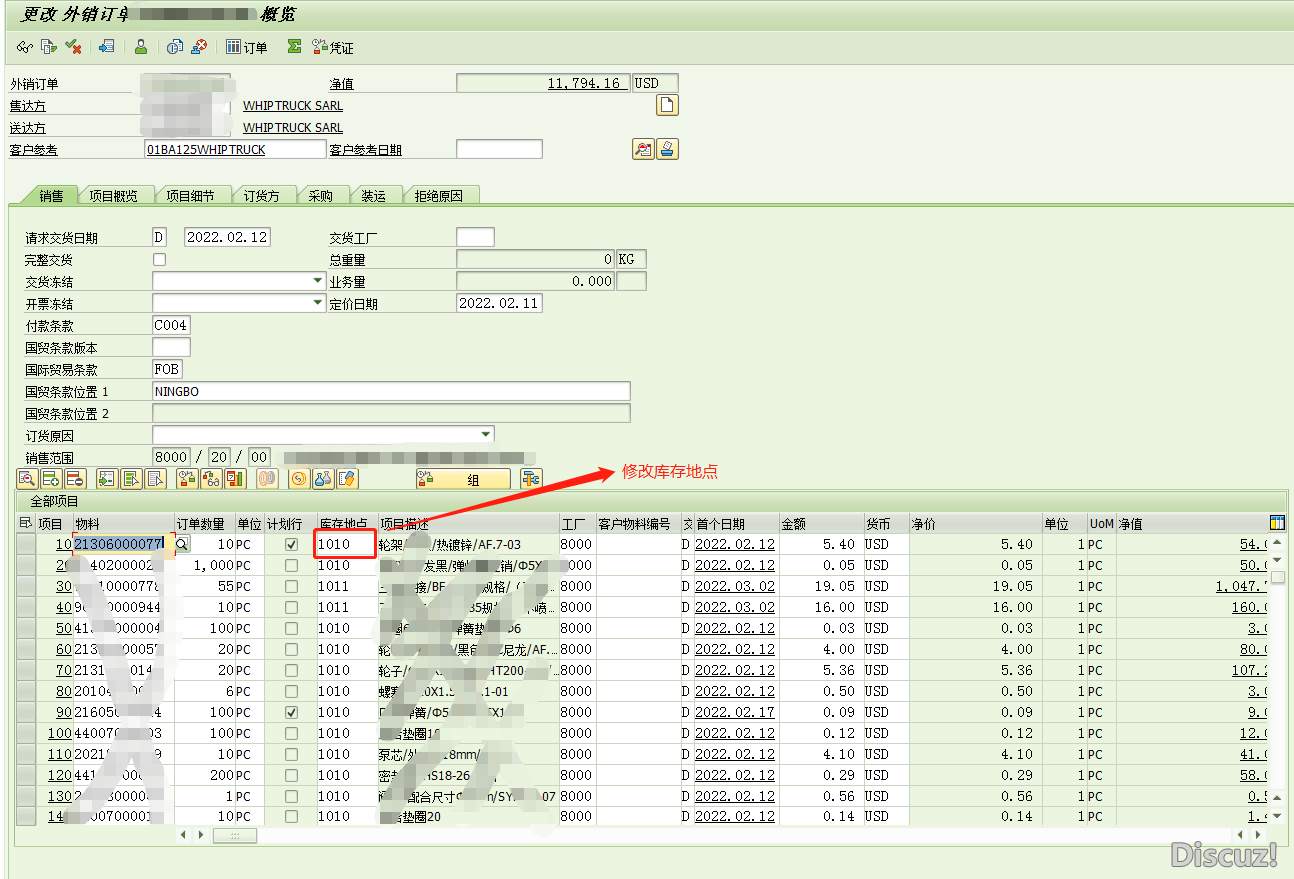Toggle 计划行 checkbox in item 120 row
Image resolution: width=1294 pixels, height=879 pixels.
coord(291,776)
